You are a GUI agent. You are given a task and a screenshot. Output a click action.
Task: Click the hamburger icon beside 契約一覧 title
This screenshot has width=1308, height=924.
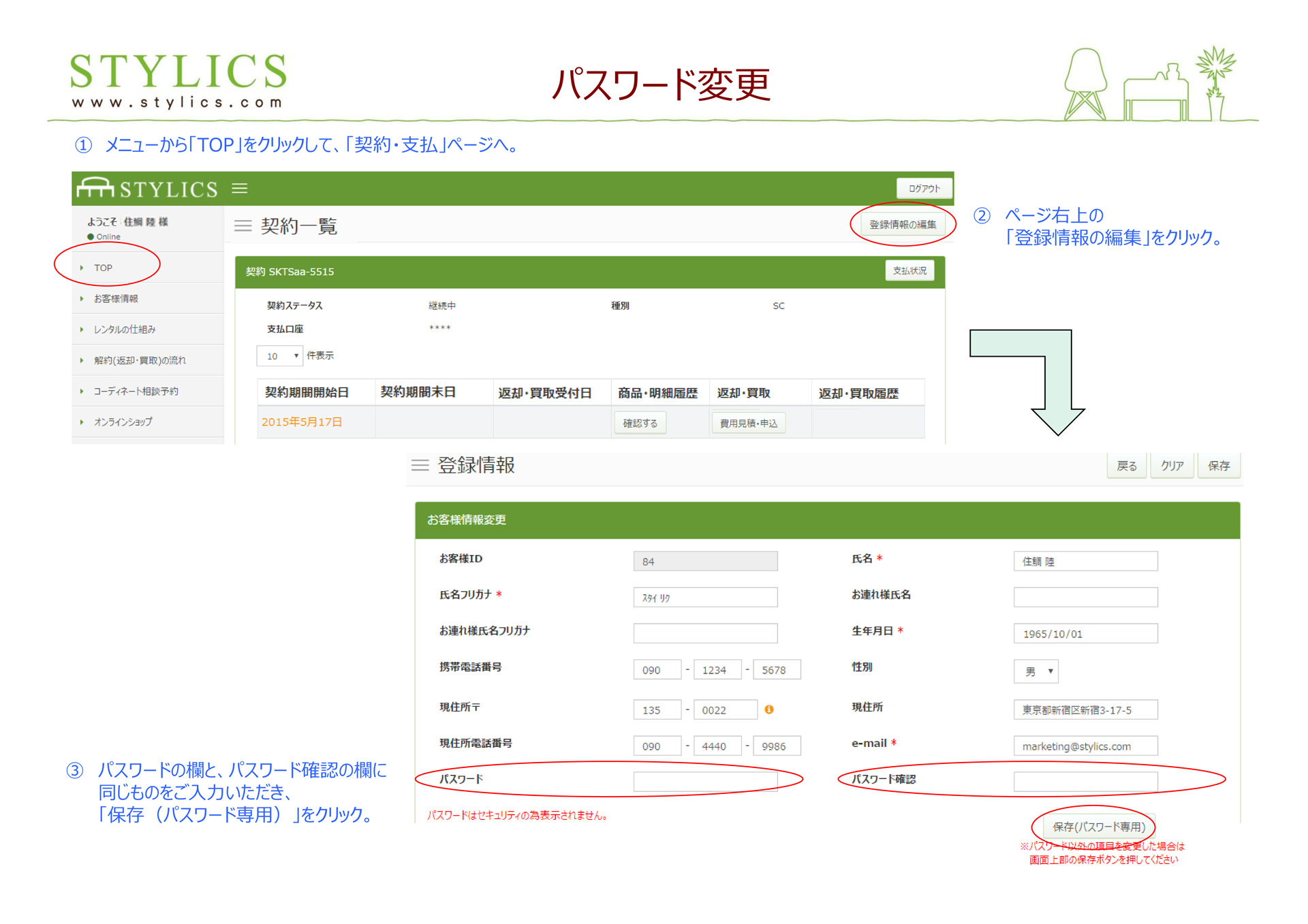(243, 225)
